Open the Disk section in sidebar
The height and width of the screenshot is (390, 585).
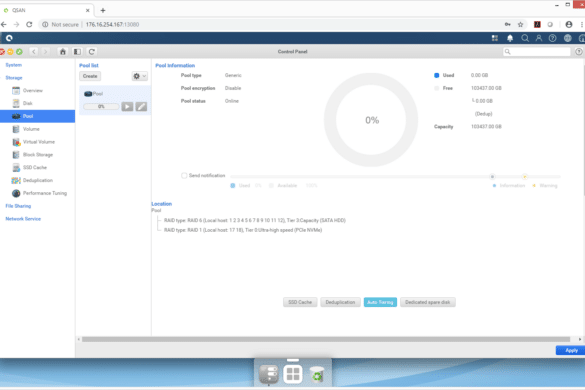28,103
